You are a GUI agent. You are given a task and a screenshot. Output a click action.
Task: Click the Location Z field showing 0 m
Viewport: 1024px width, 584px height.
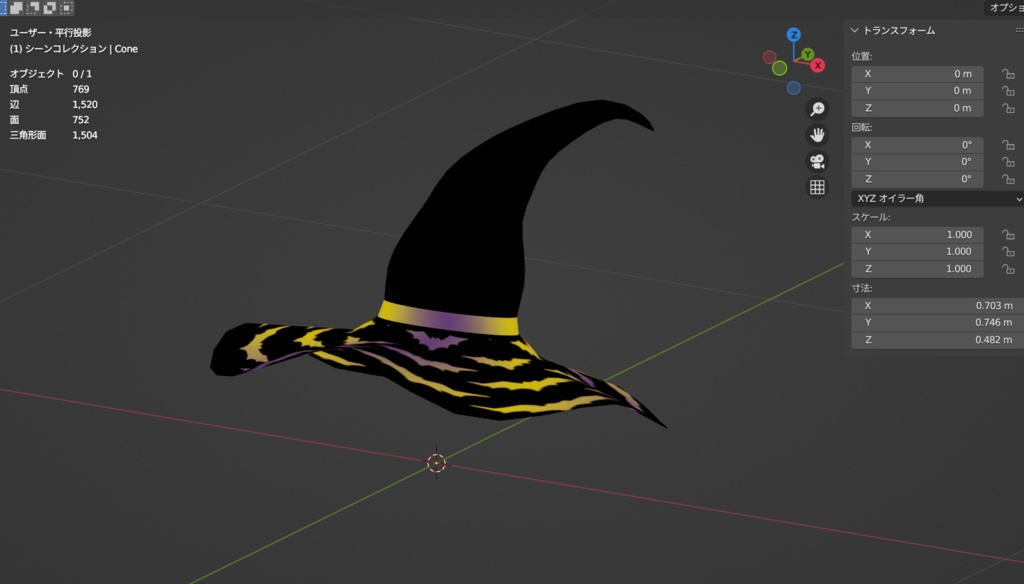[917, 108]
